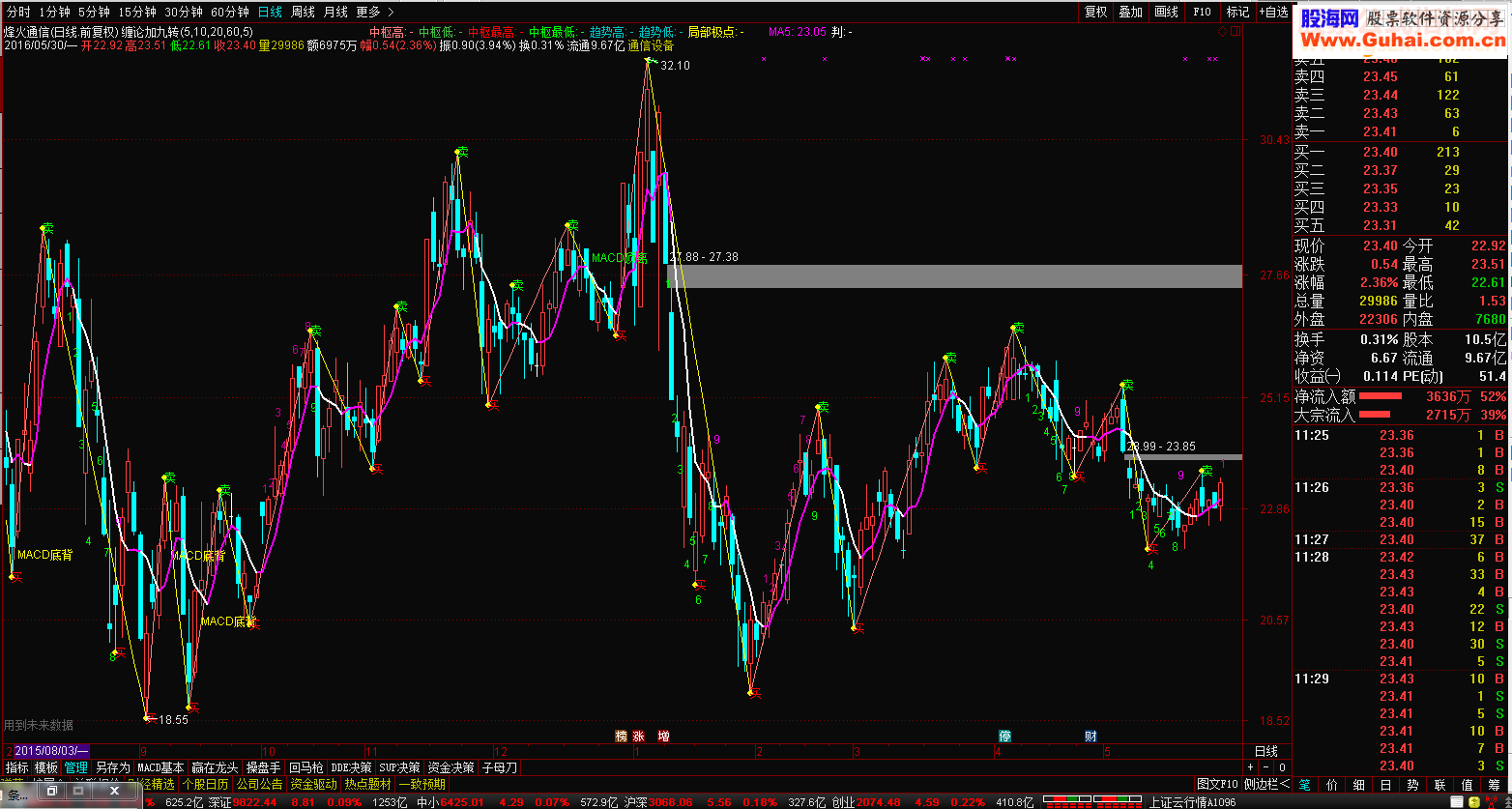Open the 复权 adjustment menu

[x=1095, y=12]
